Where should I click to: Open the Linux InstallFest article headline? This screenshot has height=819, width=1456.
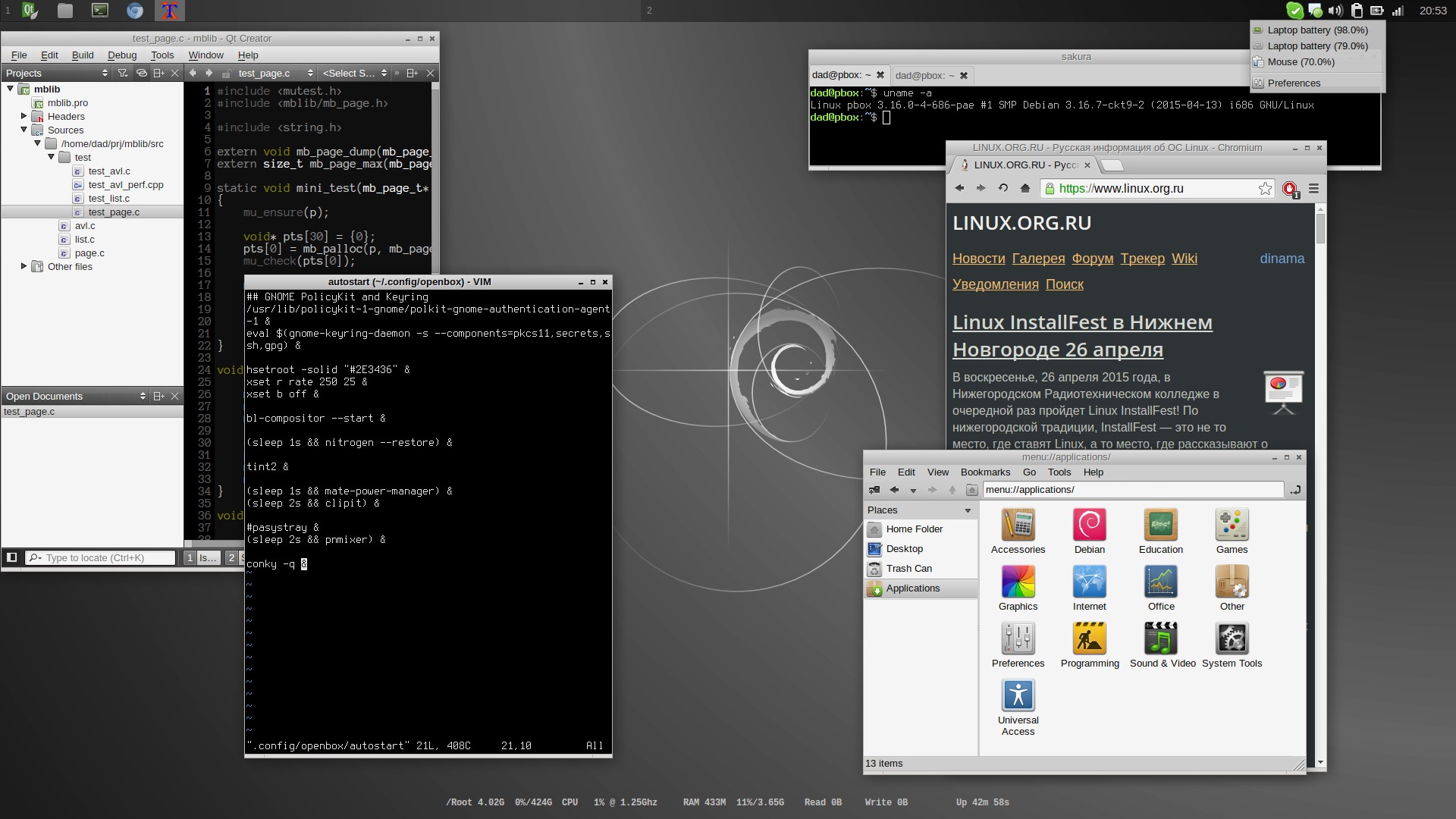[1082, 336]
